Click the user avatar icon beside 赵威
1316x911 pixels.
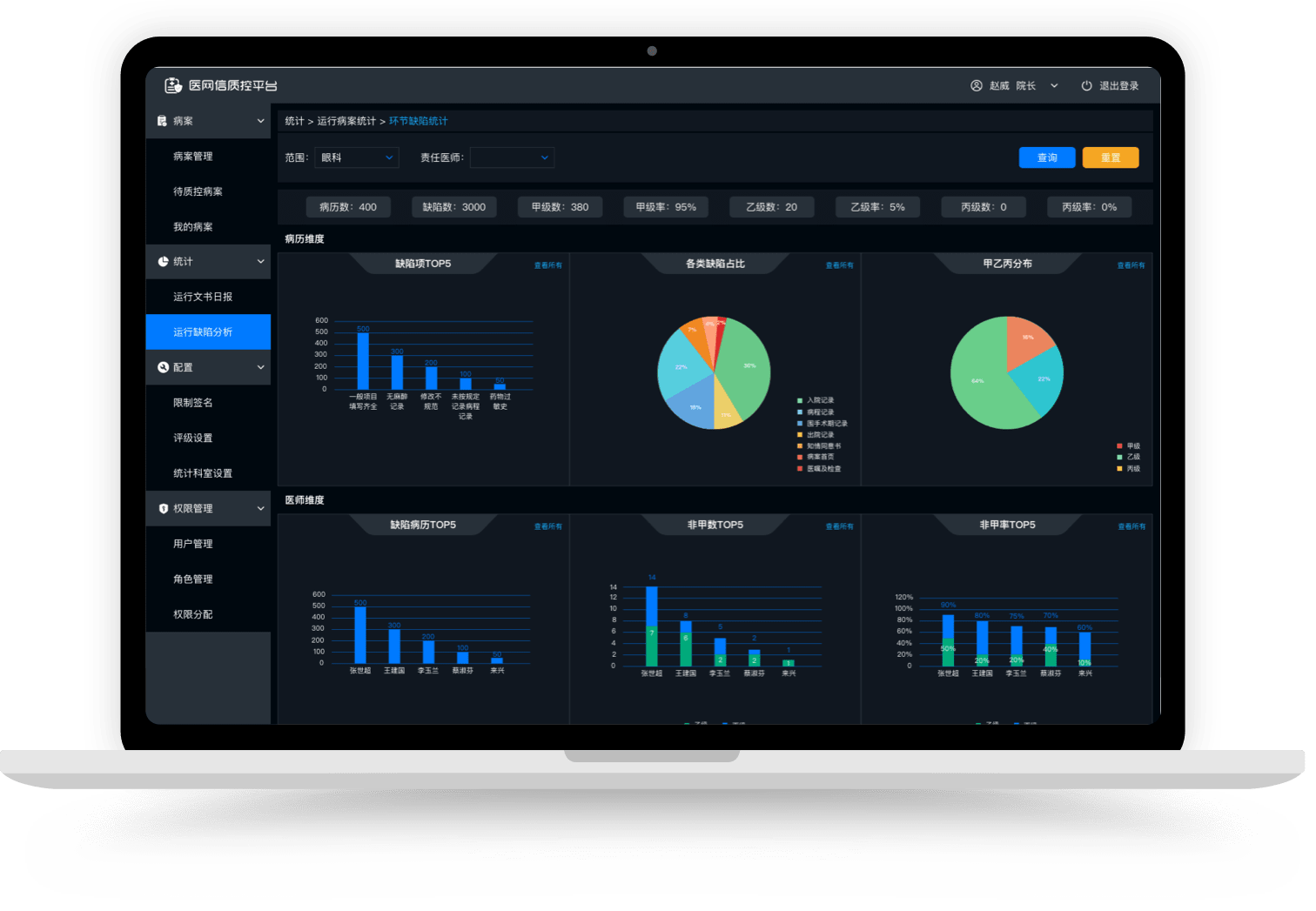click(x=977, y=85)
